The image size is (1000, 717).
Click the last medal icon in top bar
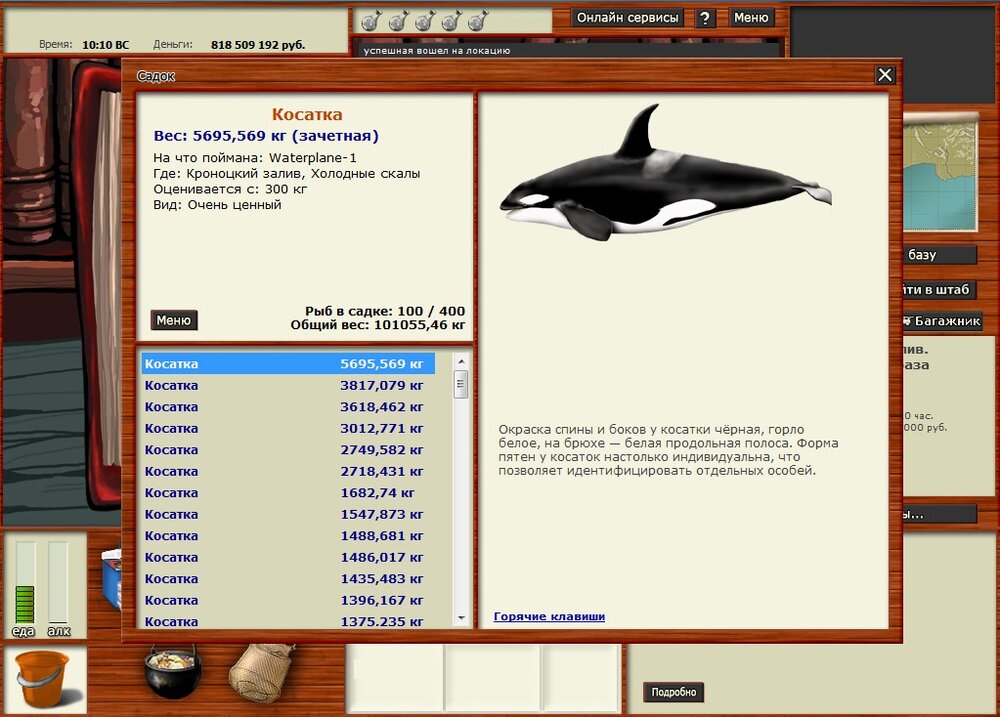point(479,20)
